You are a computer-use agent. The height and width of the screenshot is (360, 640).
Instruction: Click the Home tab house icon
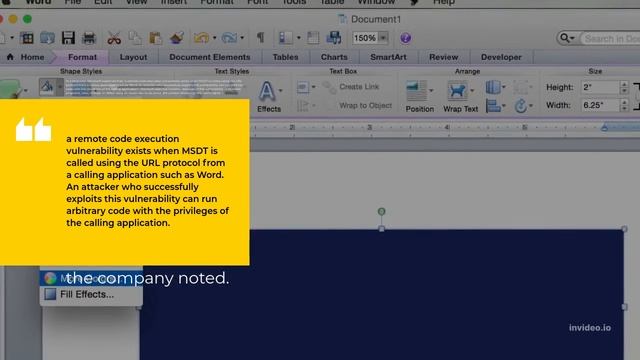tap(10, 57)
